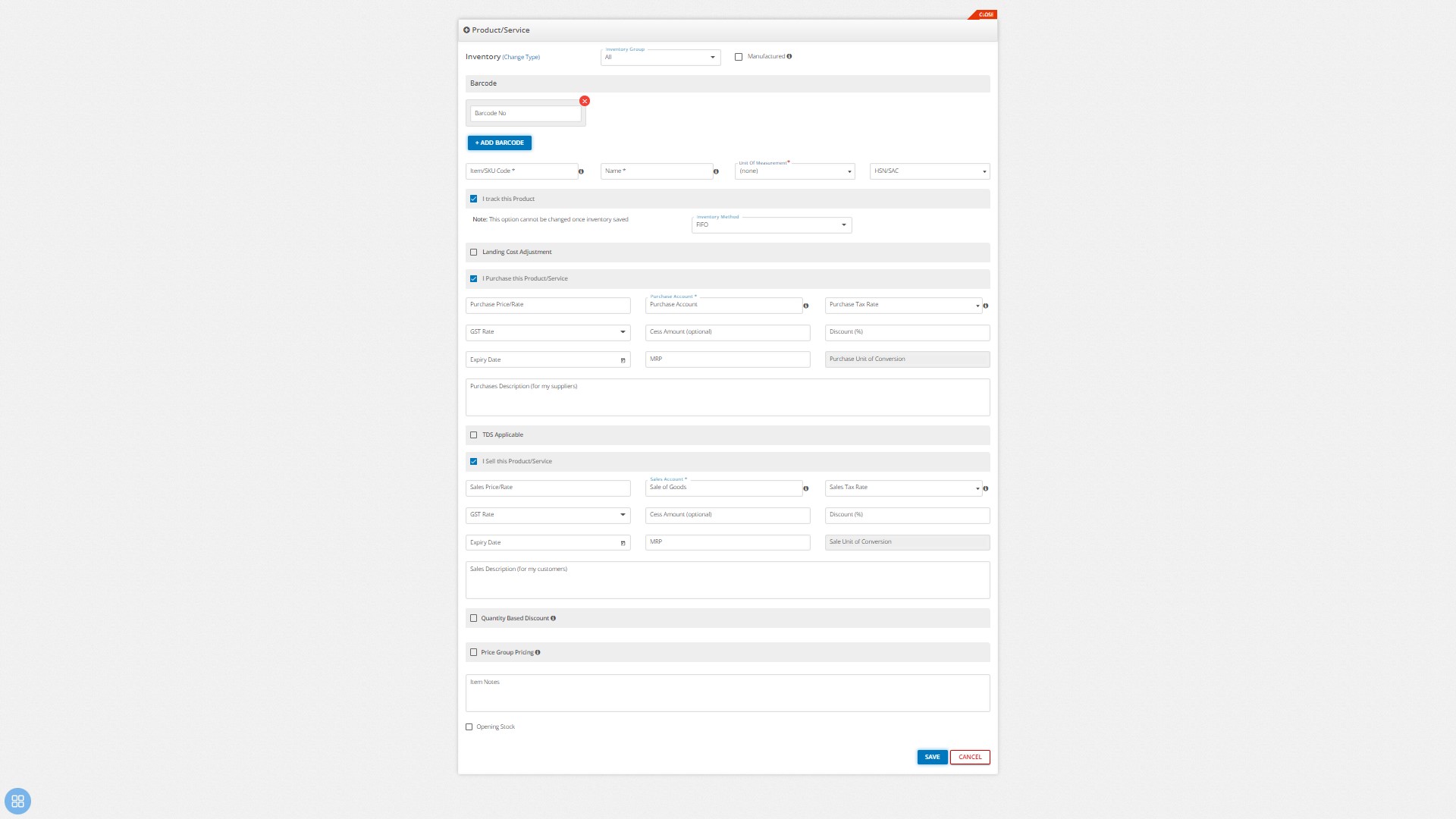
Task: Uncheck I track this Product
Action: point(474,199)
